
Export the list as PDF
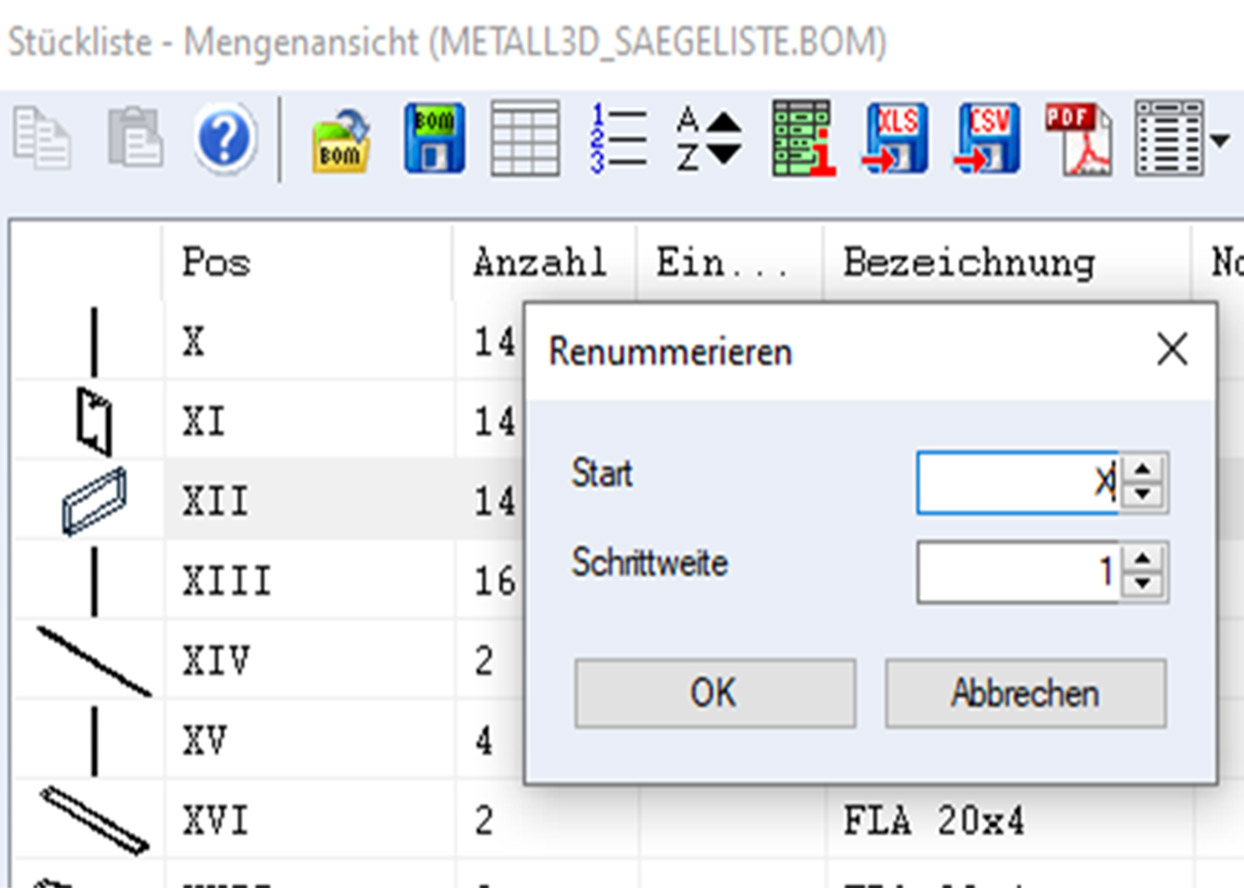point(1078,138)
